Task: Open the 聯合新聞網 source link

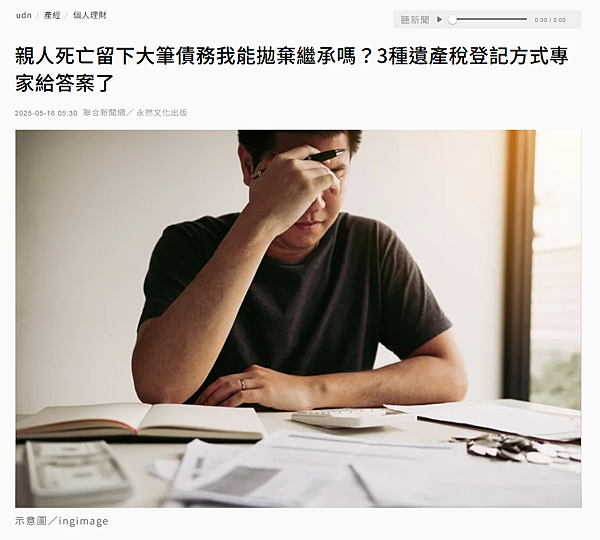Action: coord(104,113)
